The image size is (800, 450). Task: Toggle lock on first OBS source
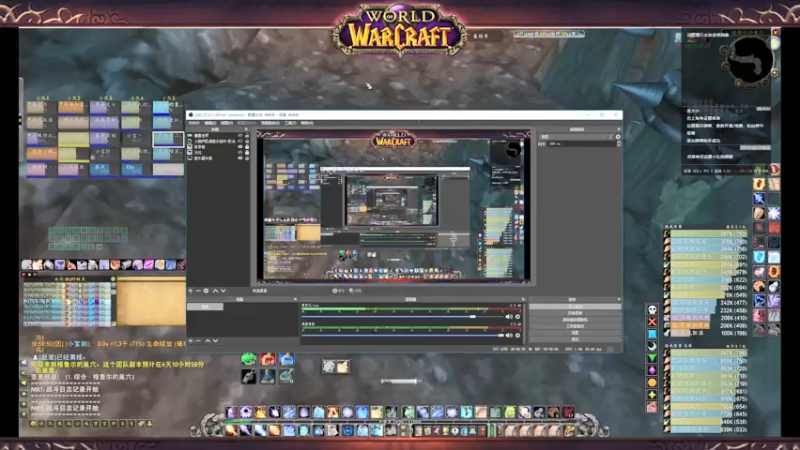click(247, 136)
